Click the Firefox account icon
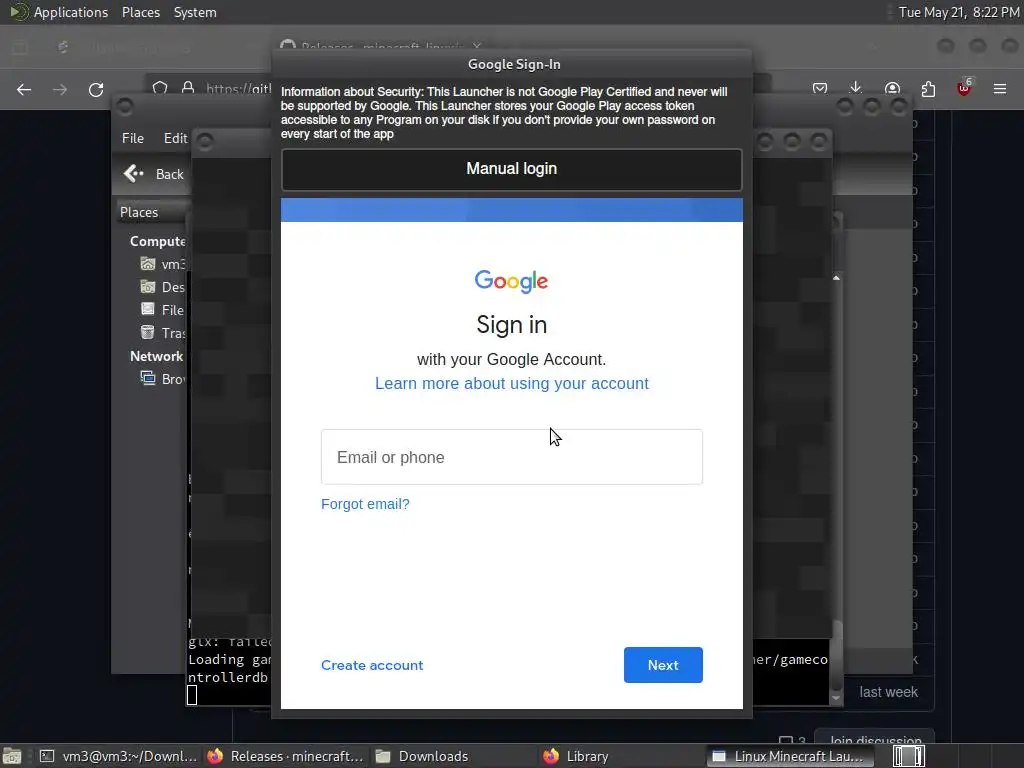Viewport: 1024px width, 768px height. pyautogui.click(x=892, y=89)
